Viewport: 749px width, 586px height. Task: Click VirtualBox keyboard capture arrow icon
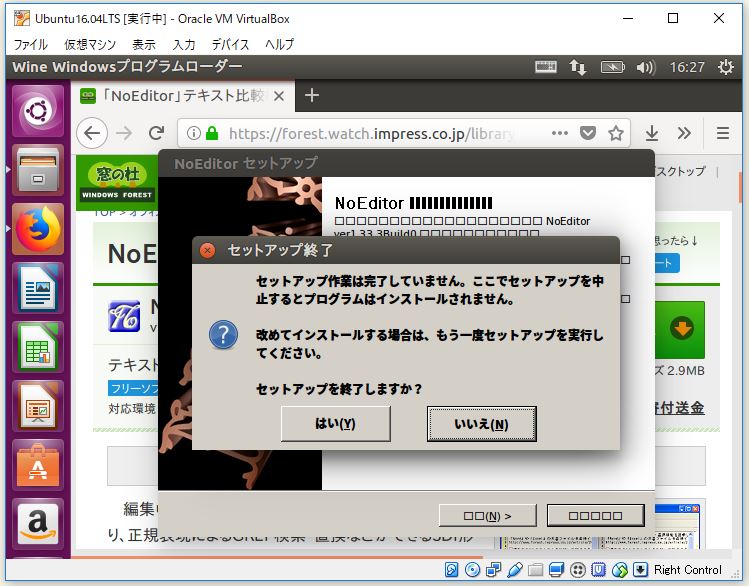click(640, 569)
